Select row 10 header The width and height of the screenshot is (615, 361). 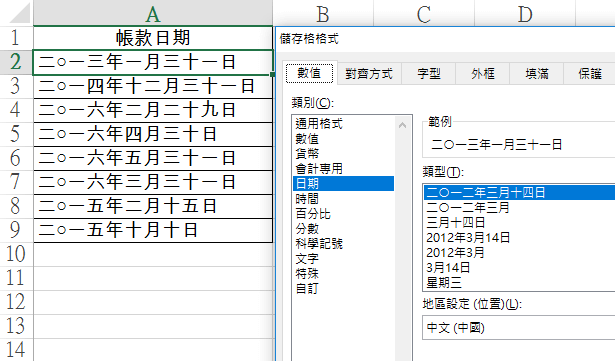coord(16,254)
